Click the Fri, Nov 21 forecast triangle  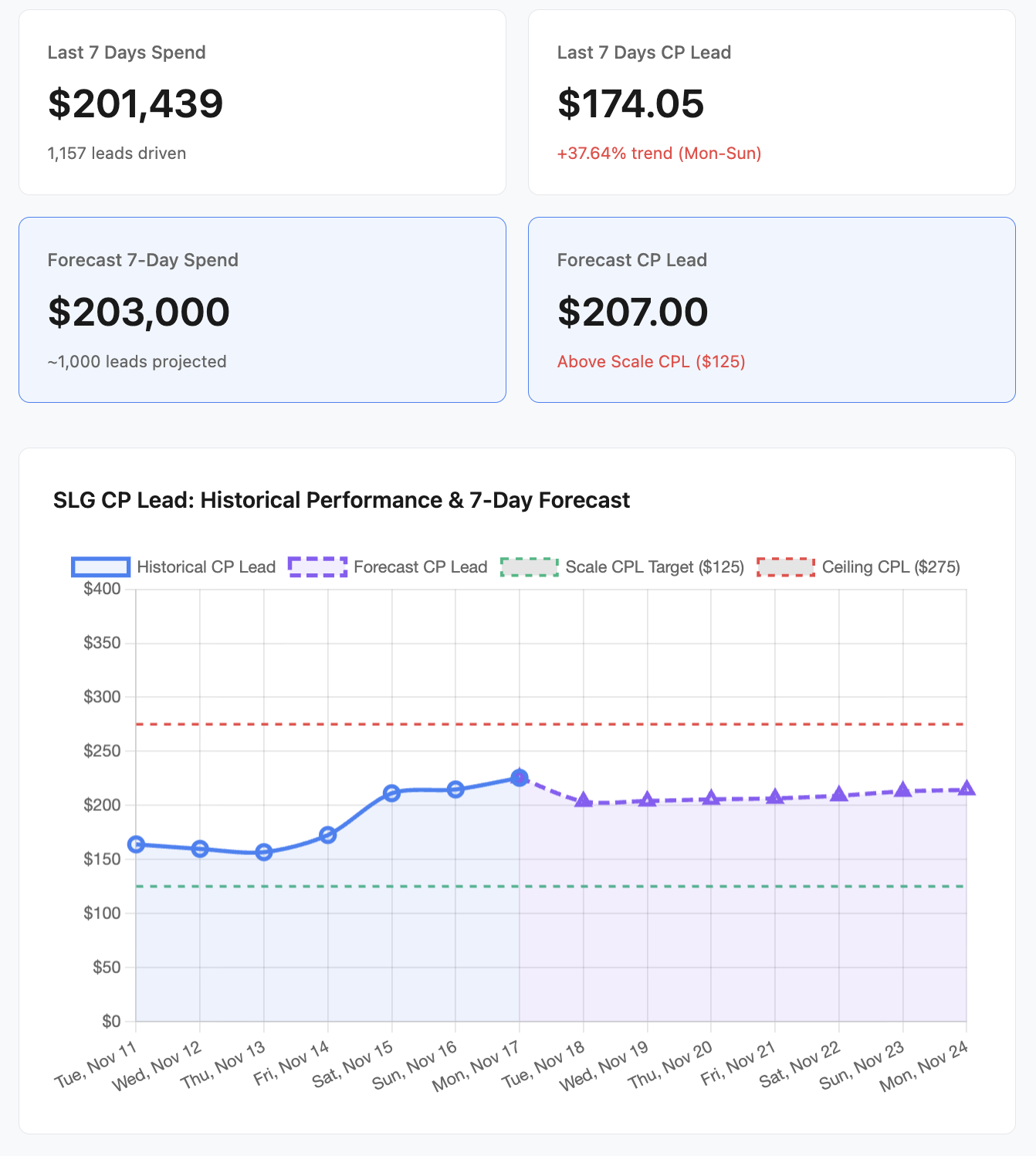(775, 798)
